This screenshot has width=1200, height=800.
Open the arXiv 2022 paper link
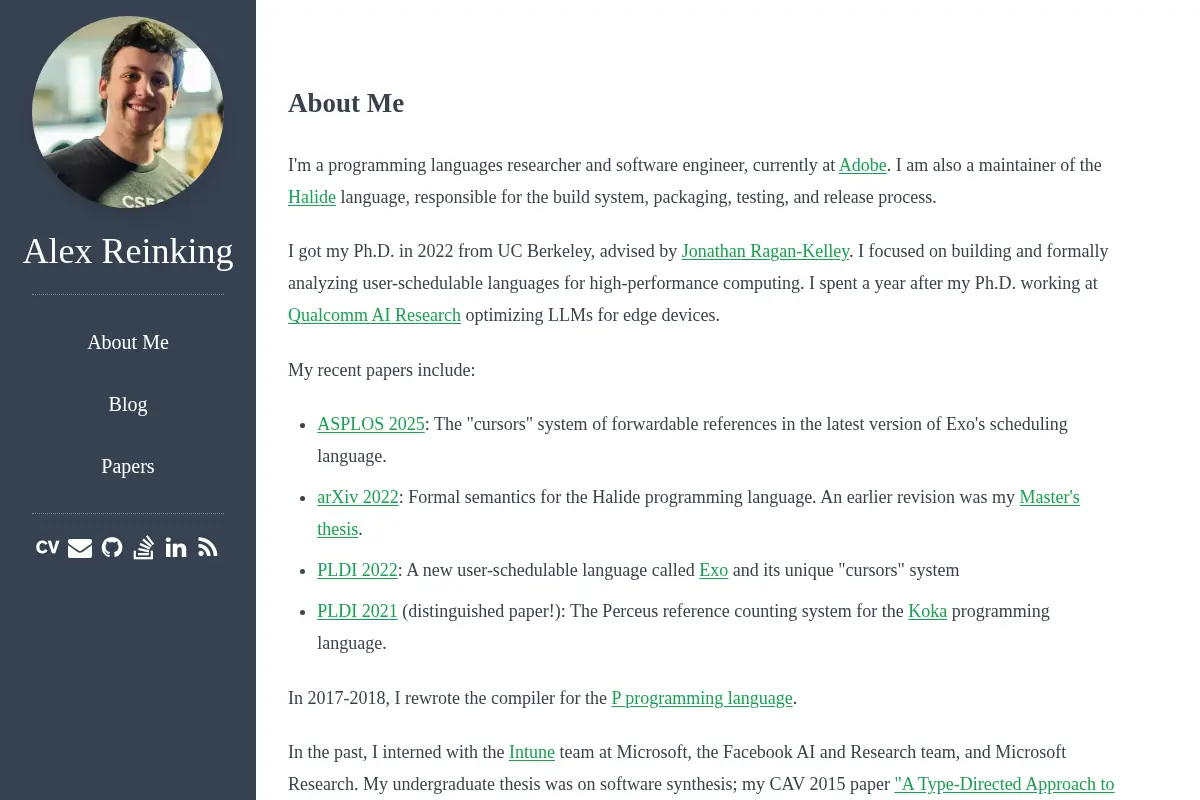coord(358,497)
